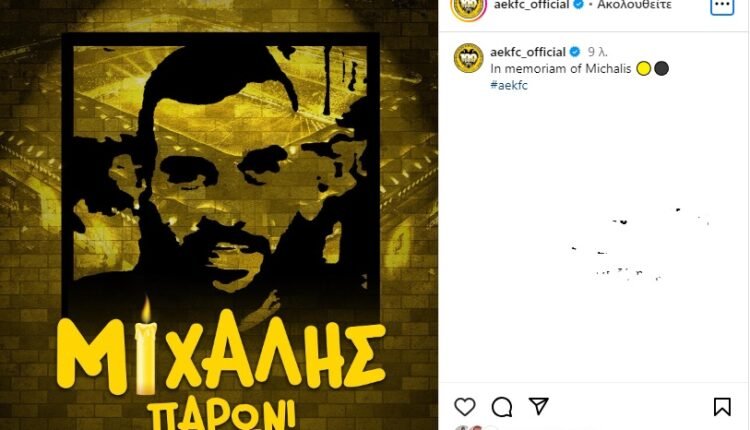Click the "In memoriam of Michalis" caption text
The height and width of the screenshot is (430, 750).
tap(561, 69)
